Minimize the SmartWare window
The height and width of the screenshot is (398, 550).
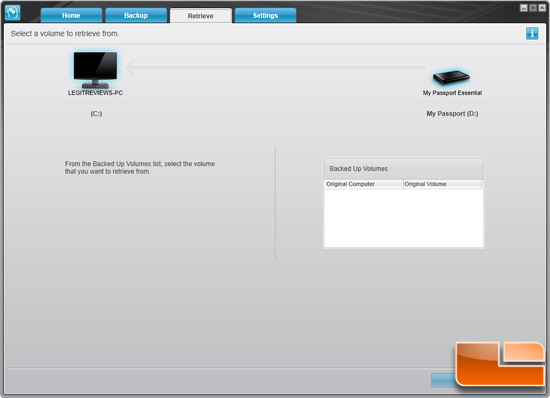pos(523,8)
